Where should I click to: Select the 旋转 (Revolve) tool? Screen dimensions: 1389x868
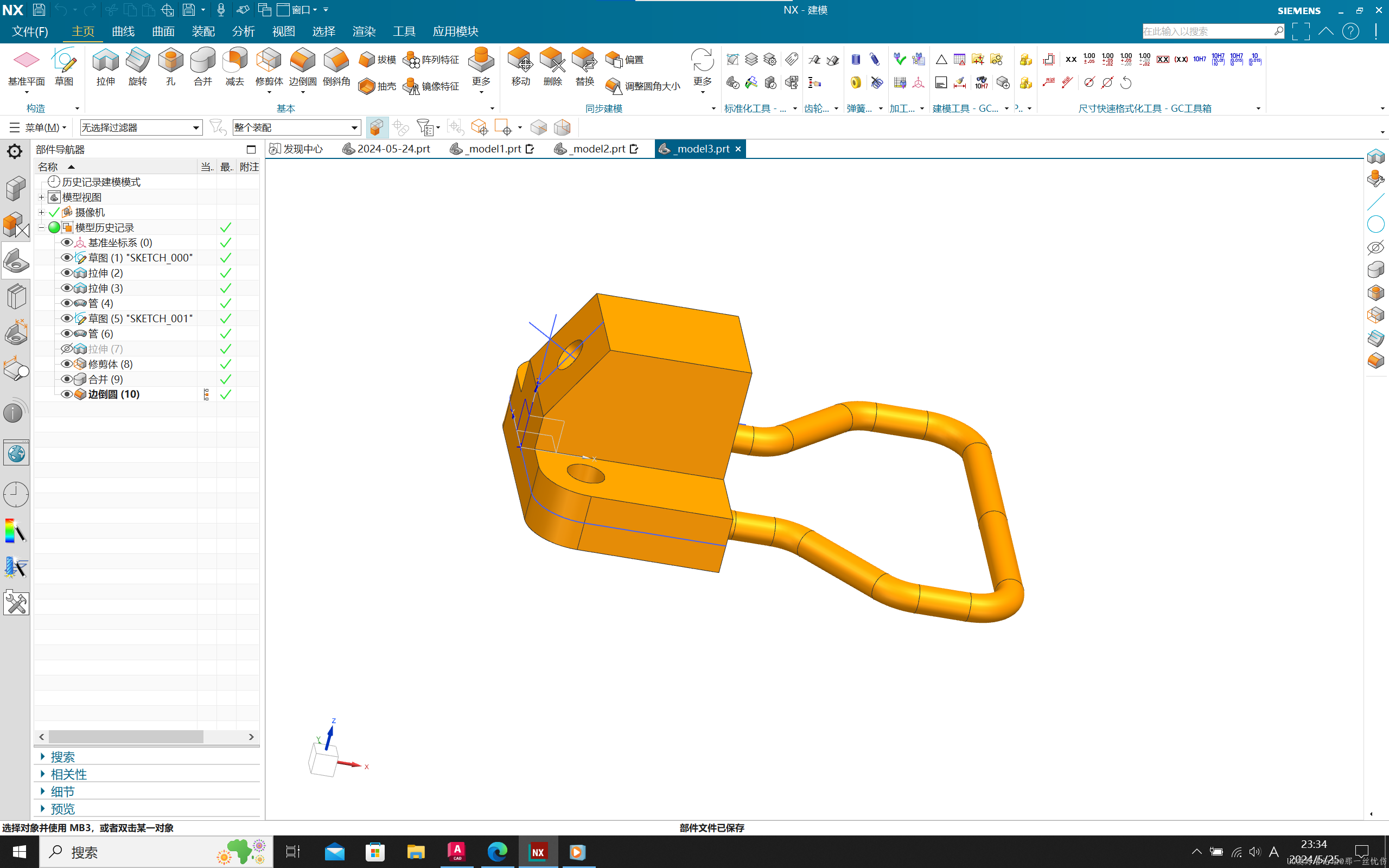(x=138, y=67)
